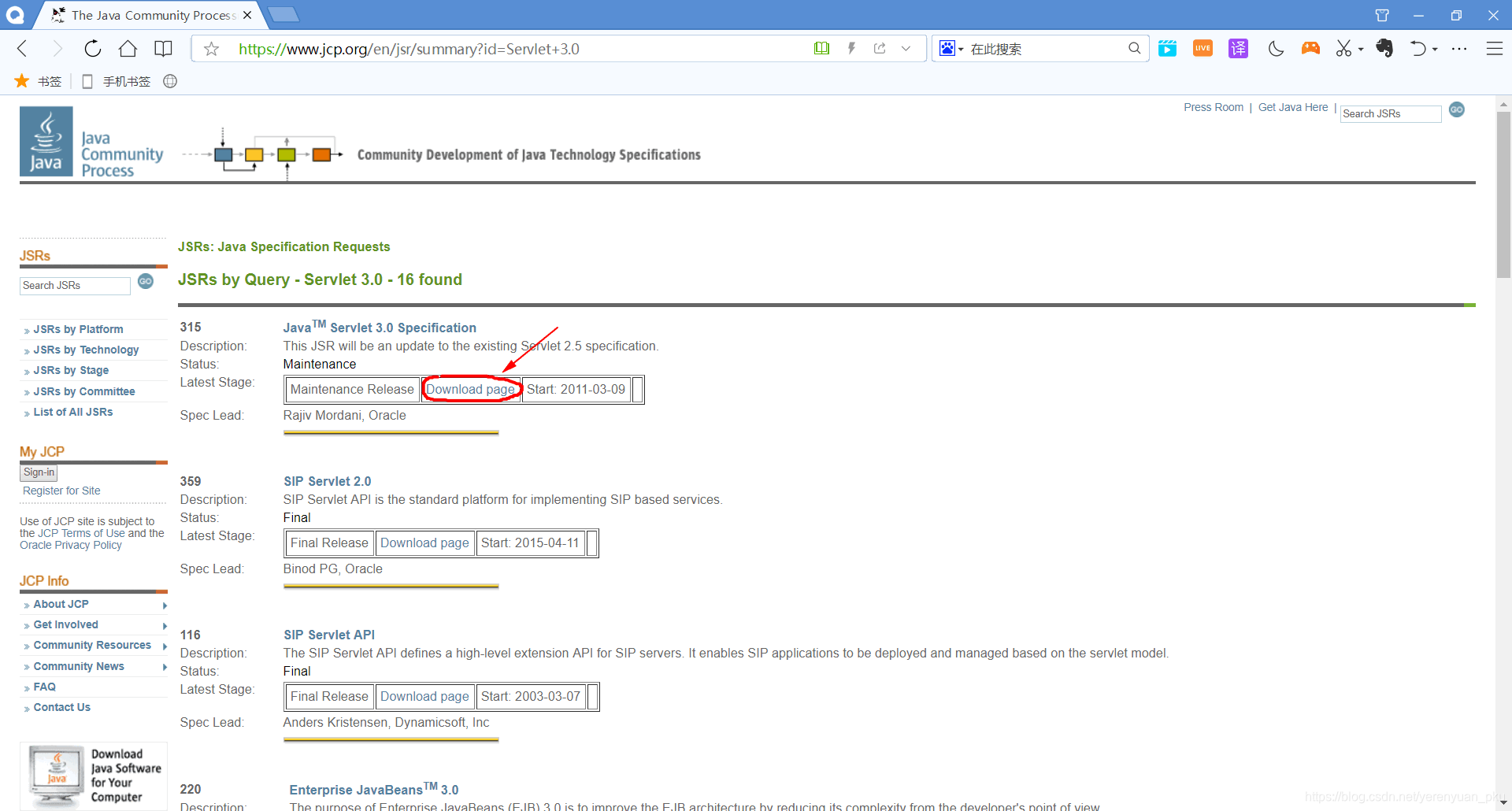Open Register for Site link
Screen dimensions: 1512x811
61,491
